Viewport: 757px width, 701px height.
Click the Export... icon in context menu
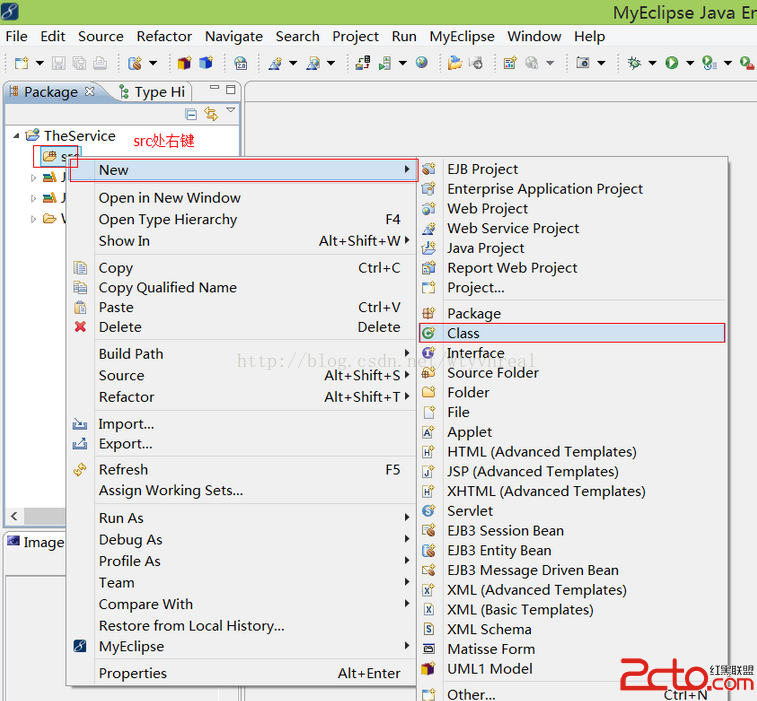pos(80,444)
